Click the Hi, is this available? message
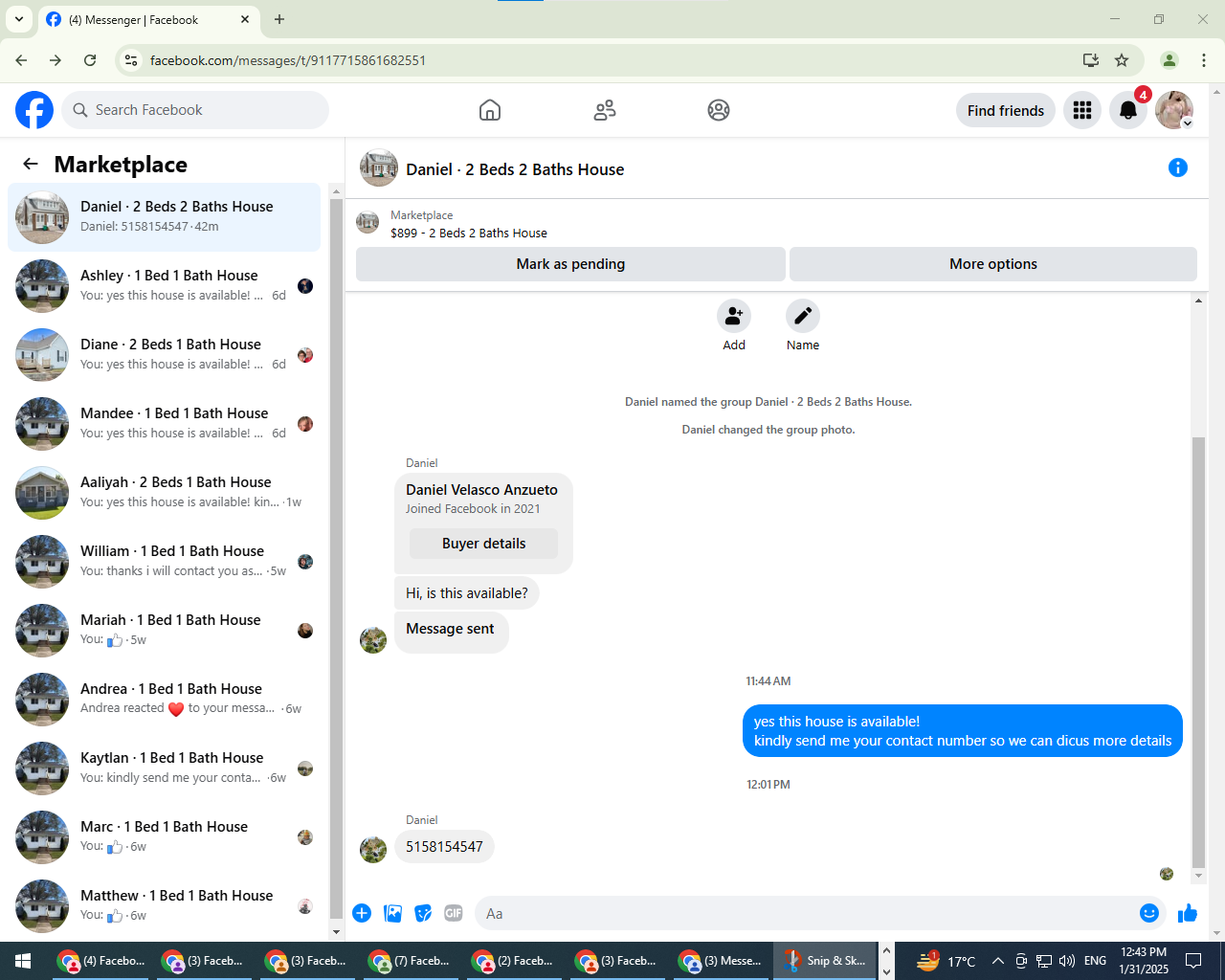The height and width of the screenshot is (980, 1225). (467, 593)
